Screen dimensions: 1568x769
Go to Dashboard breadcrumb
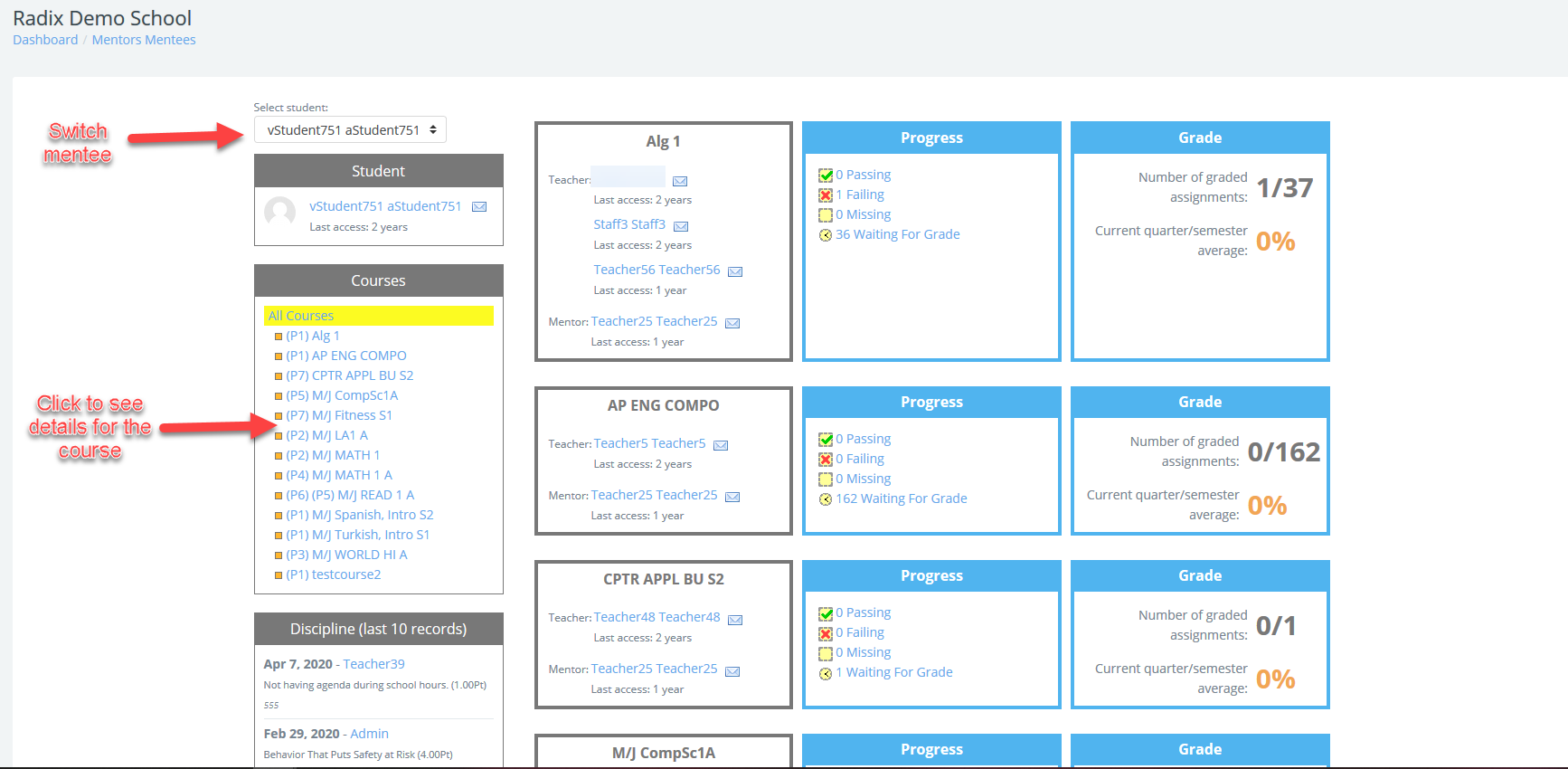pyautogui.click(x=45, y=40)
